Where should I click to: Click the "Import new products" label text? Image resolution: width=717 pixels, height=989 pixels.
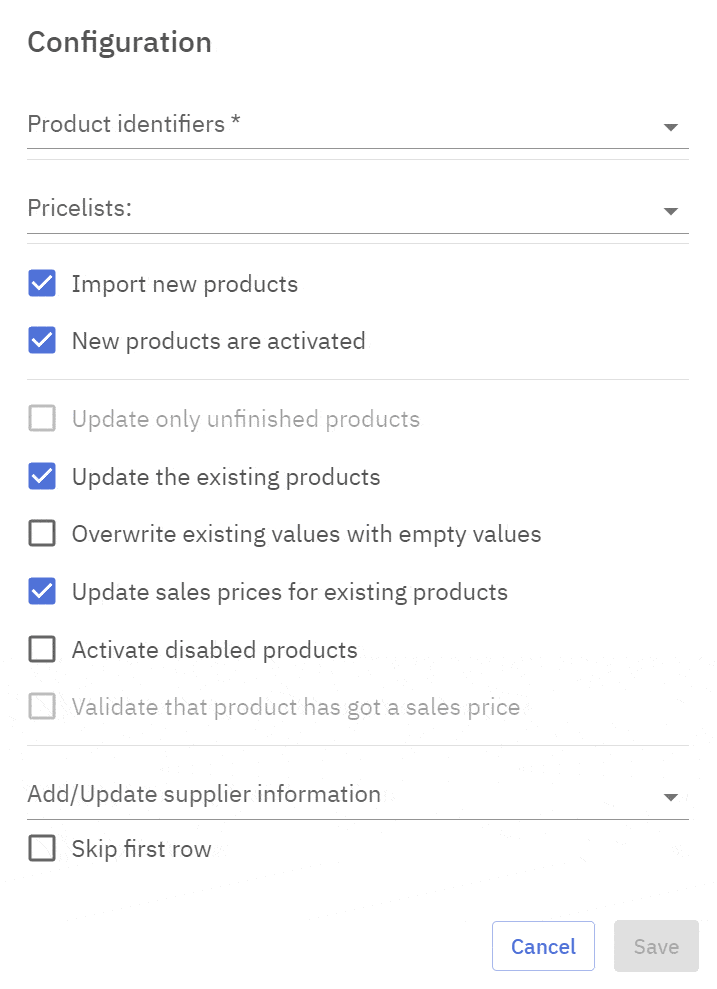[x=185, y=284]
